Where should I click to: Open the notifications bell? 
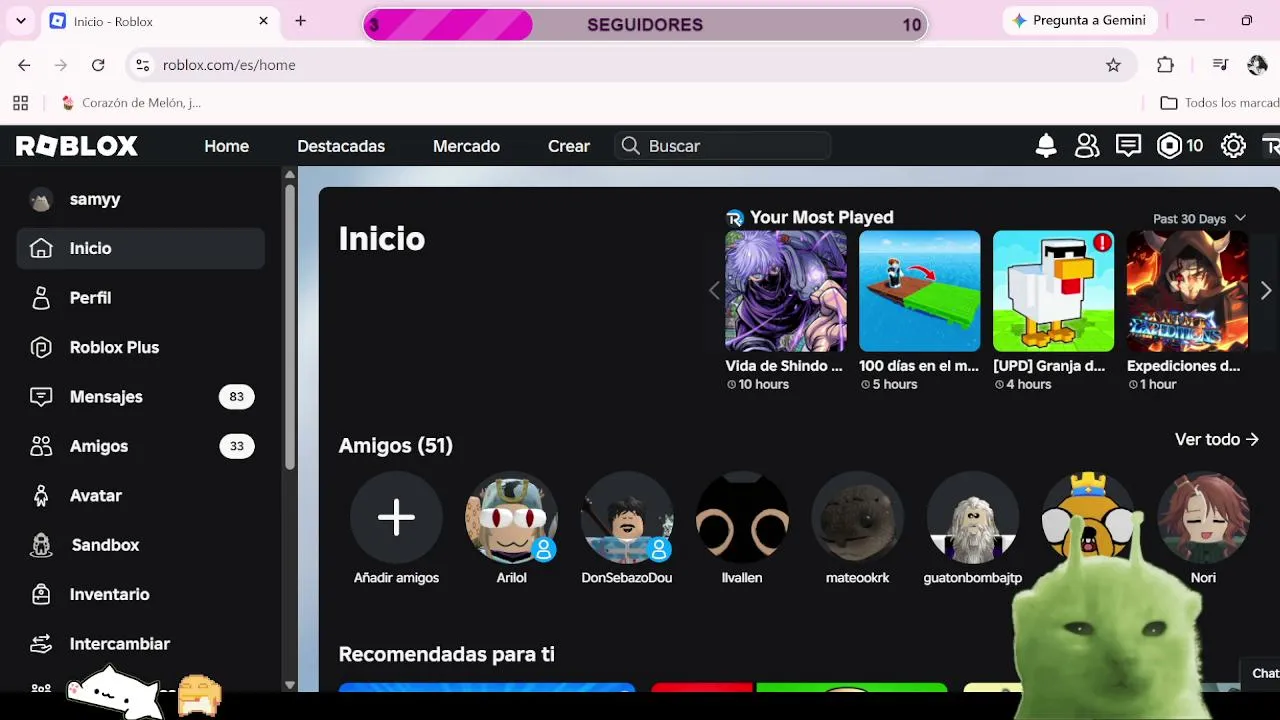point(1046,146)
